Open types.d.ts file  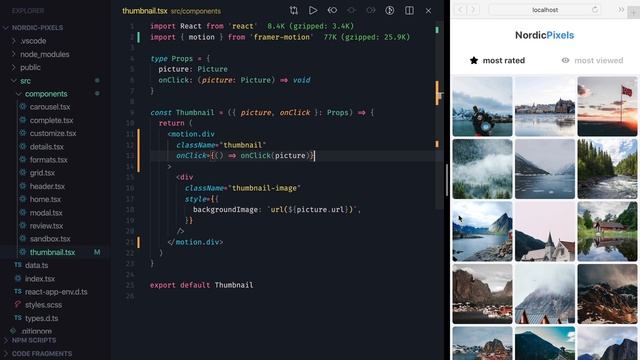point(41,318)
